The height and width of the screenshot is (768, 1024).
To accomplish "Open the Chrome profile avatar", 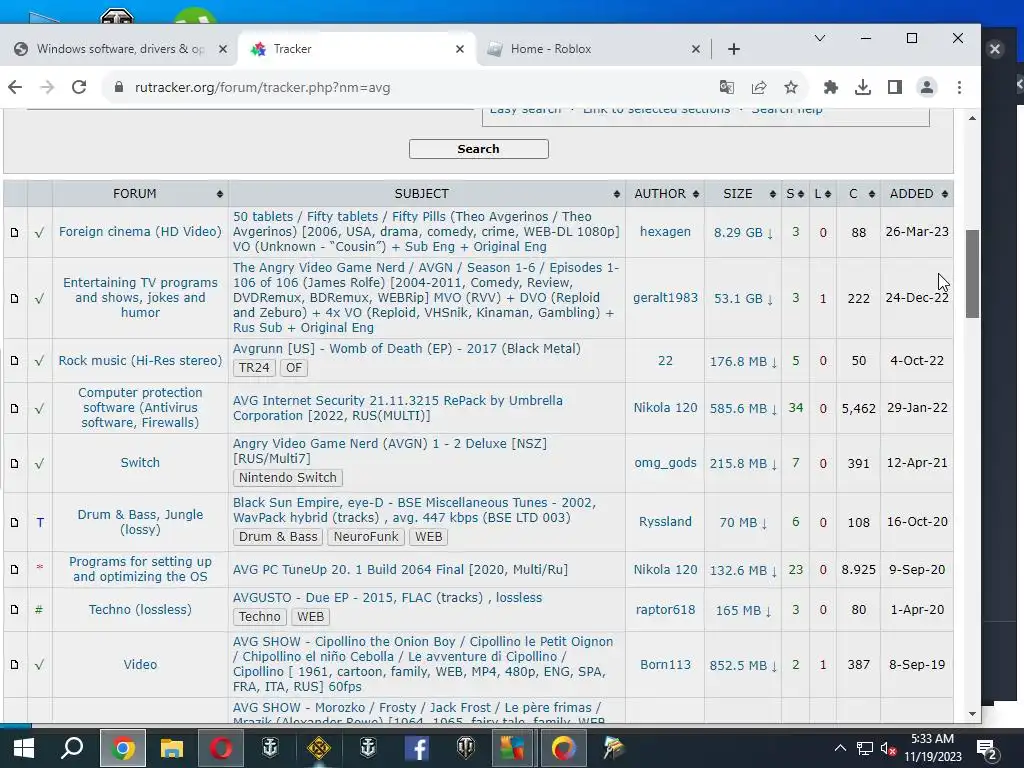I will 927,87.
